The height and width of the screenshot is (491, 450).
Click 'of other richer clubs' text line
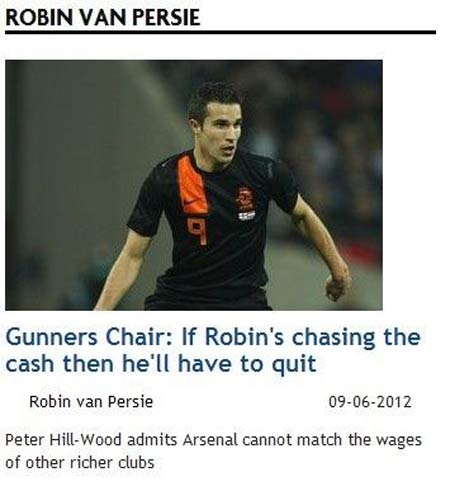tap(80, 463)
